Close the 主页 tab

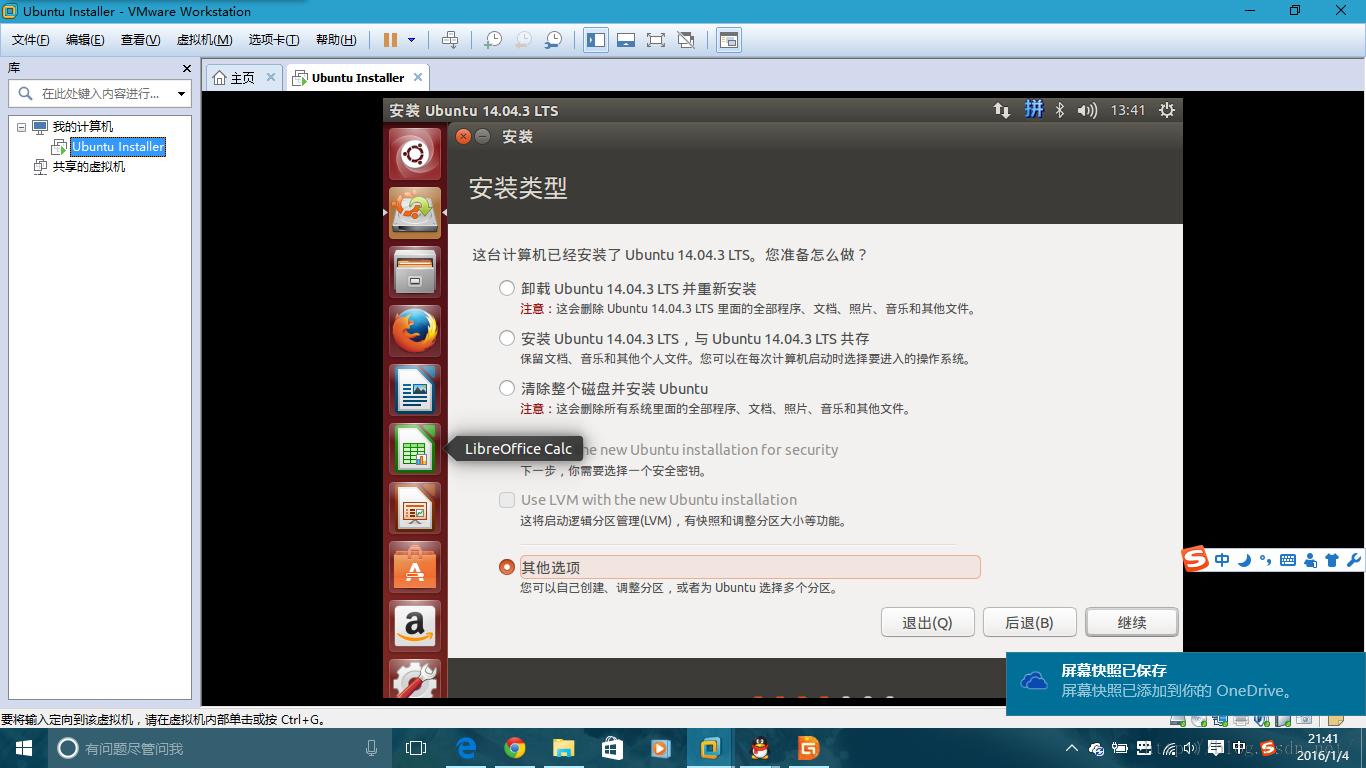point(270,77)
